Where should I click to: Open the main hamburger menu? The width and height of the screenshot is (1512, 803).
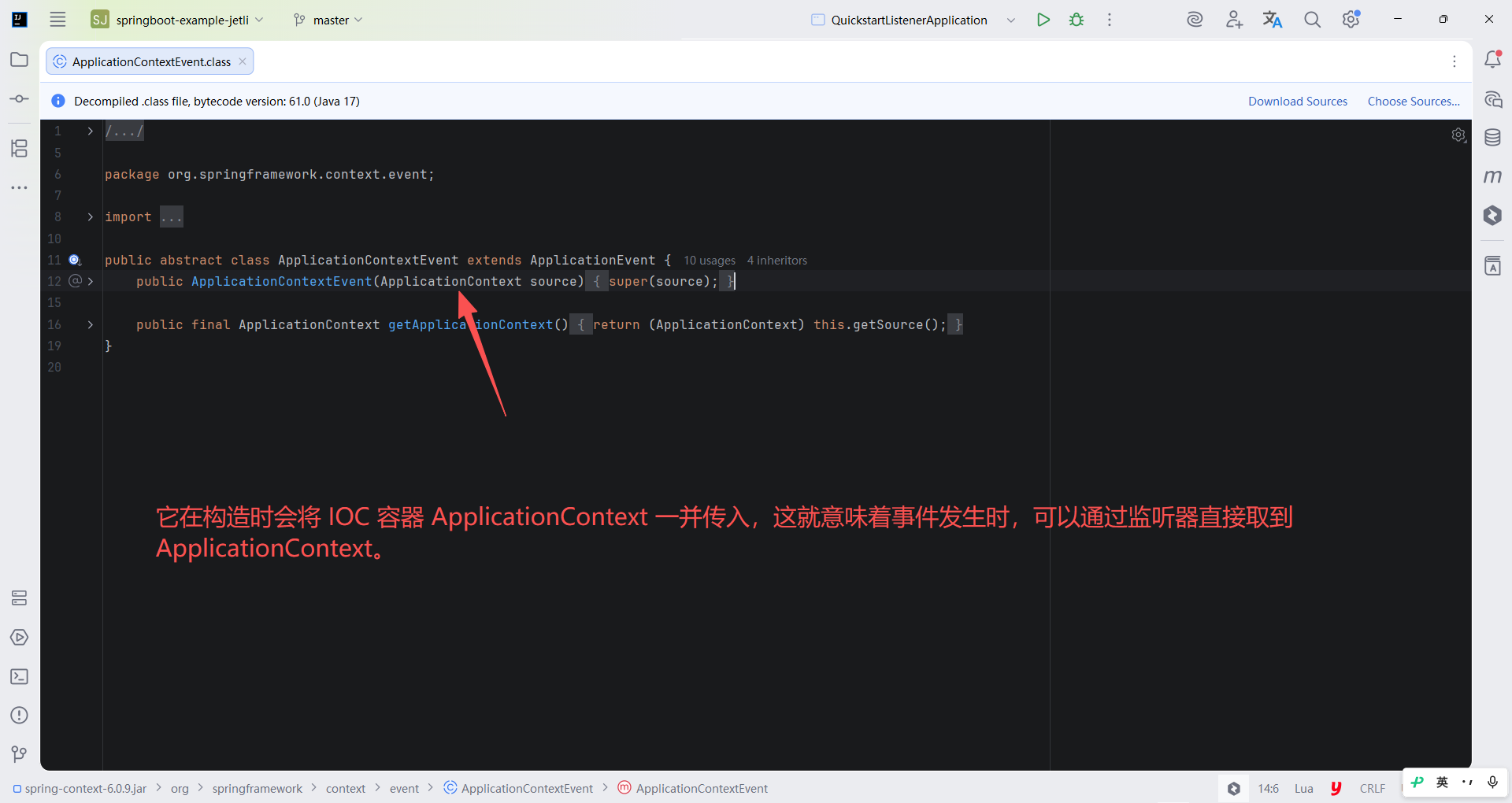coord(57,20)
